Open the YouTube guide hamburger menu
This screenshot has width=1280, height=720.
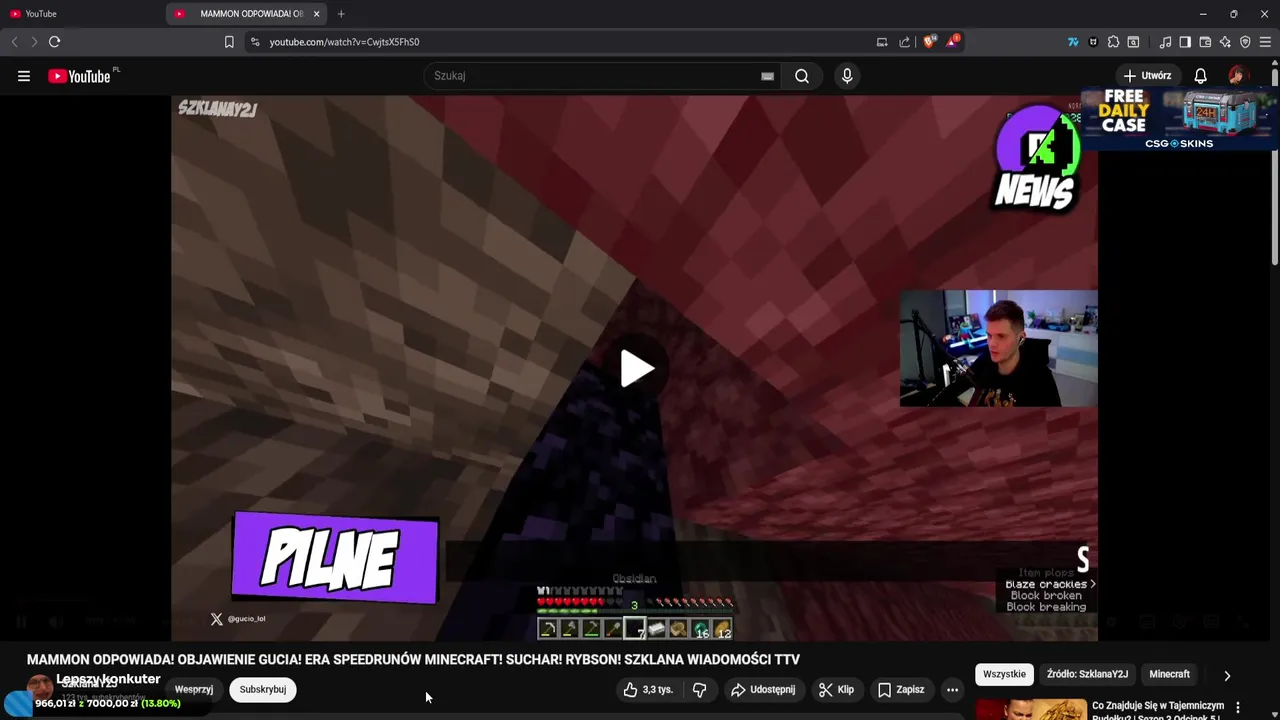[x=23, y=76]
